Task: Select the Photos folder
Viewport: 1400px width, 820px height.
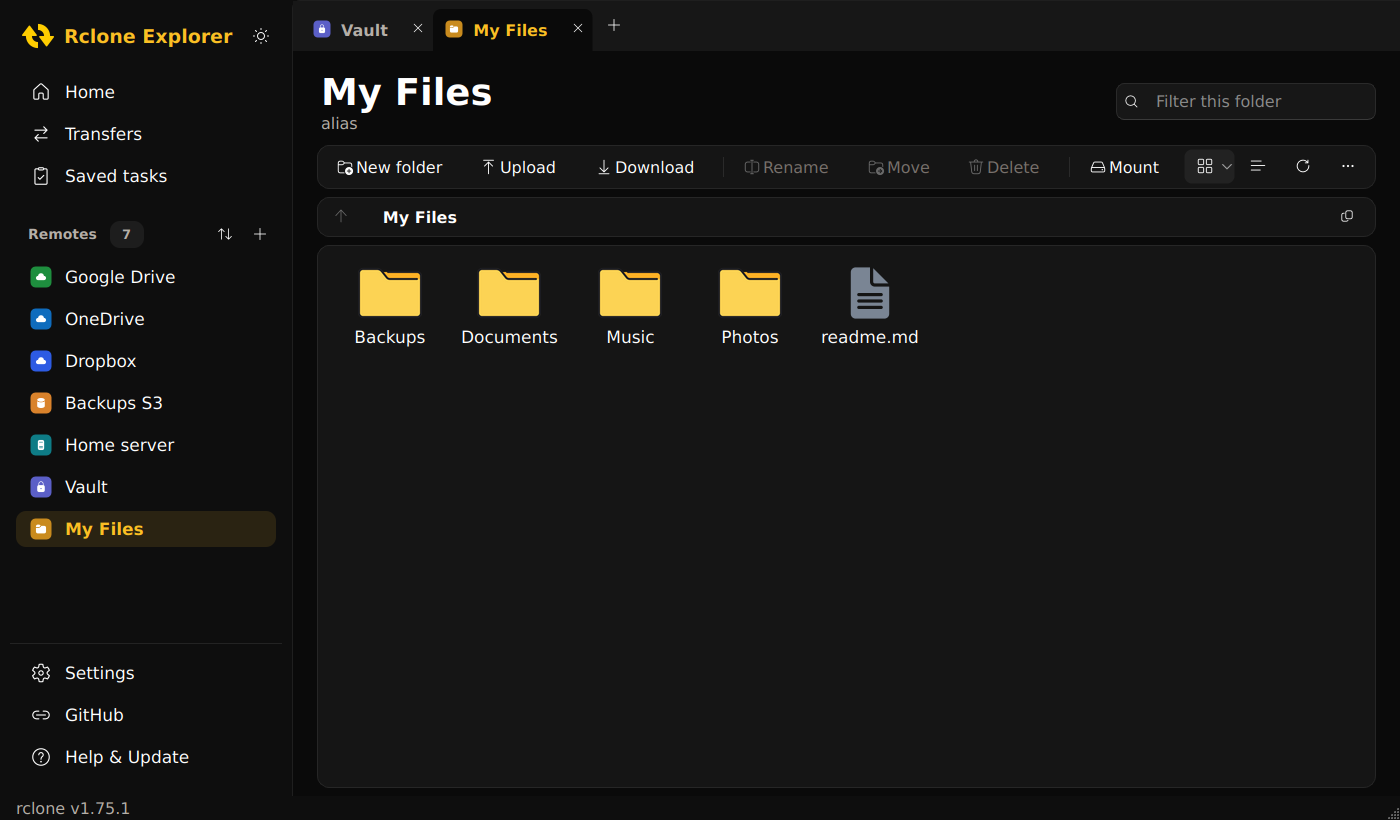Action: pyautogui.click(x=750, y=307)
